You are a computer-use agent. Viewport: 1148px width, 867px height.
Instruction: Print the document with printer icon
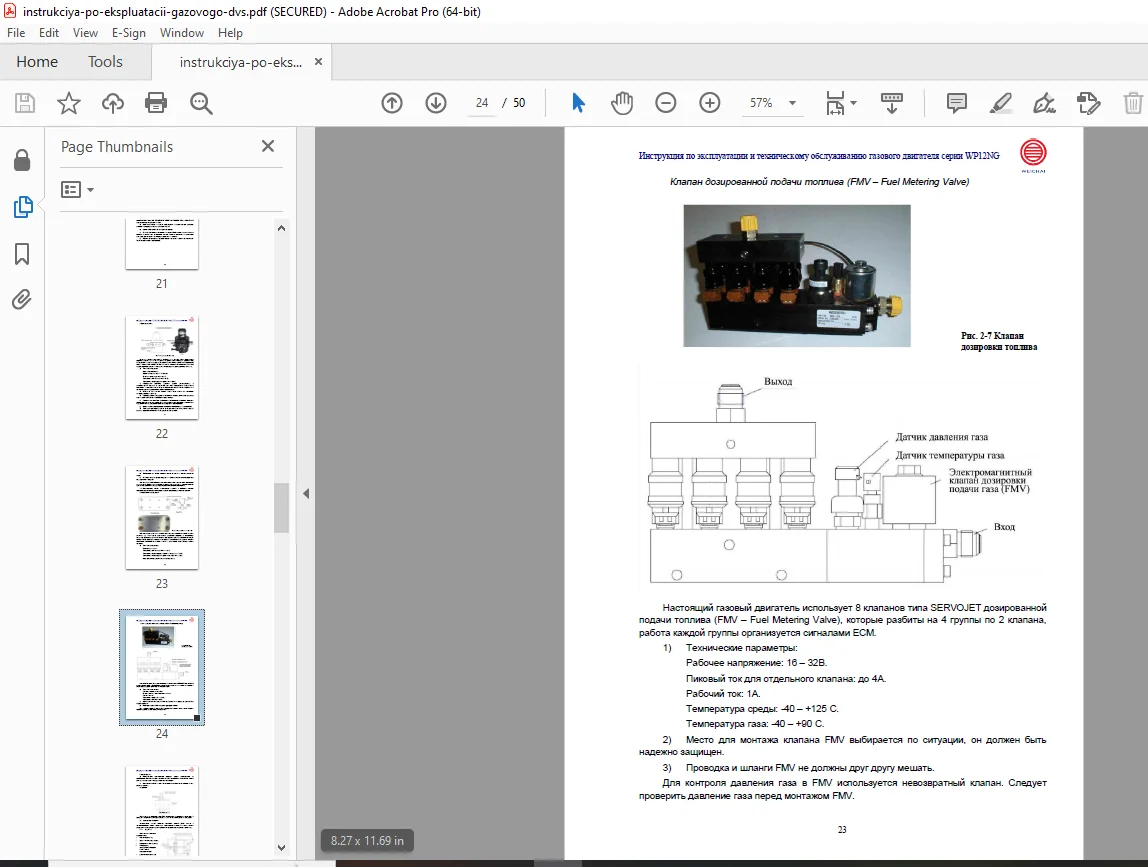156,103
